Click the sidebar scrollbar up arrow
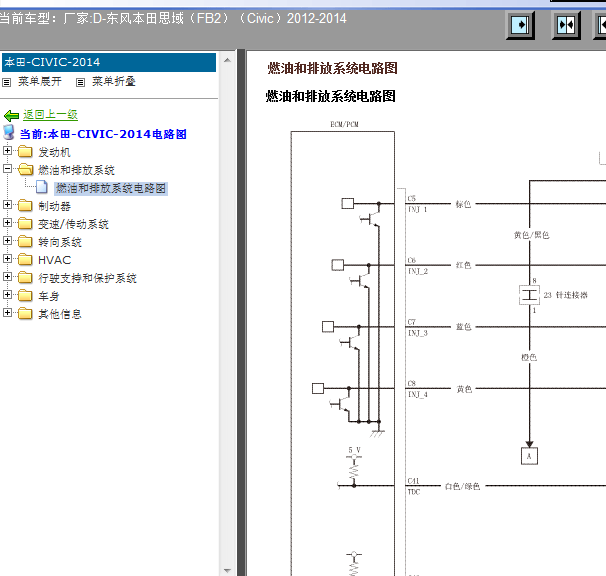Screen dimensions: 606x576 tap(227, 60)
